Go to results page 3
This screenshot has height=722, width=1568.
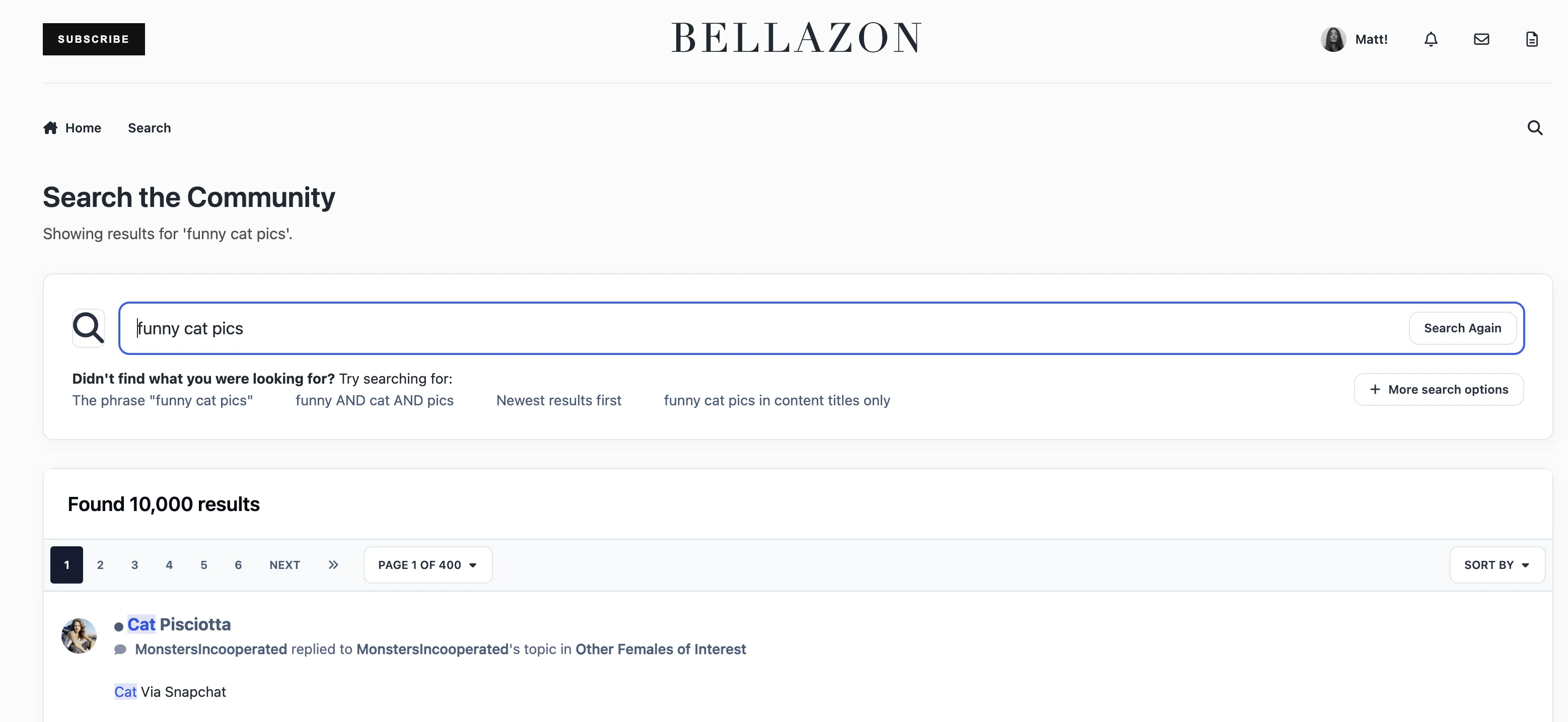[x=134, y=565]
